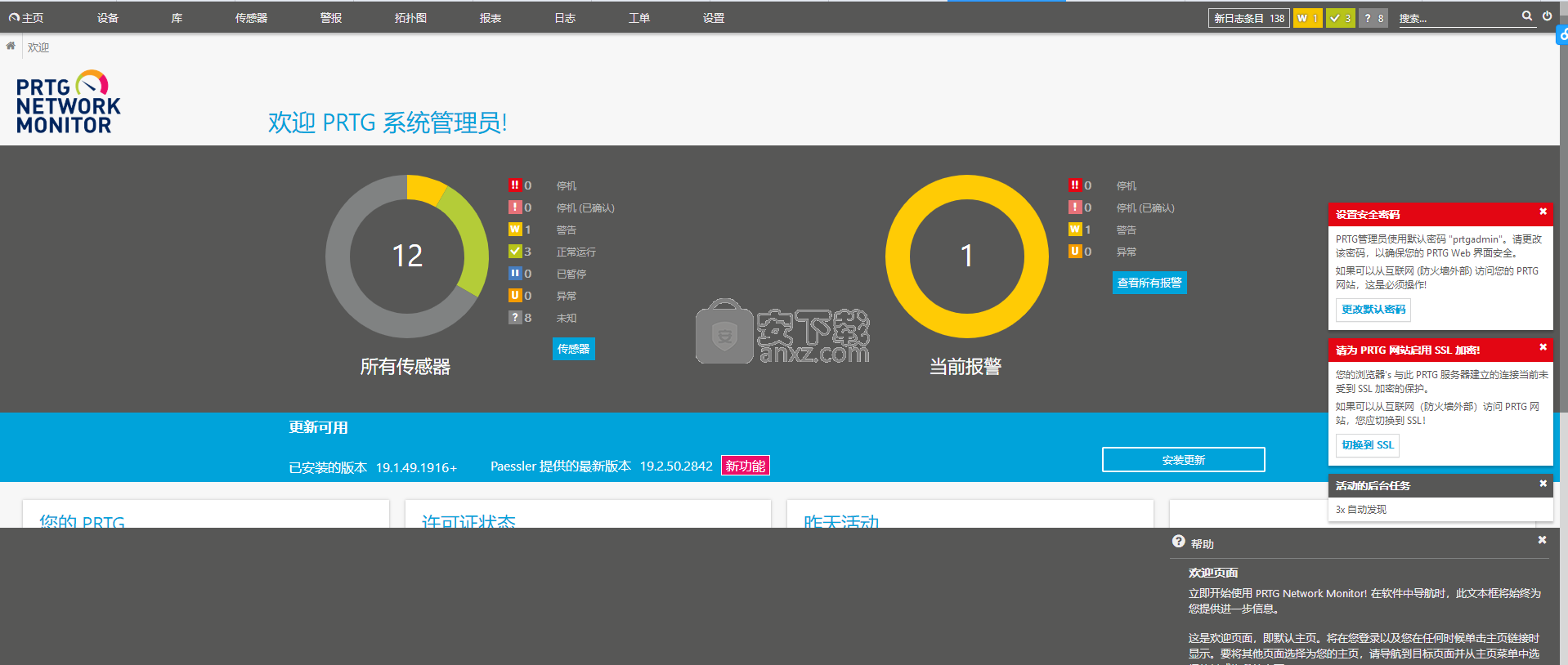Image resolution: width=1568 pixels, height=665 pixels.
Task: Click the 更新可用 heading
Action: coord(318,428)
